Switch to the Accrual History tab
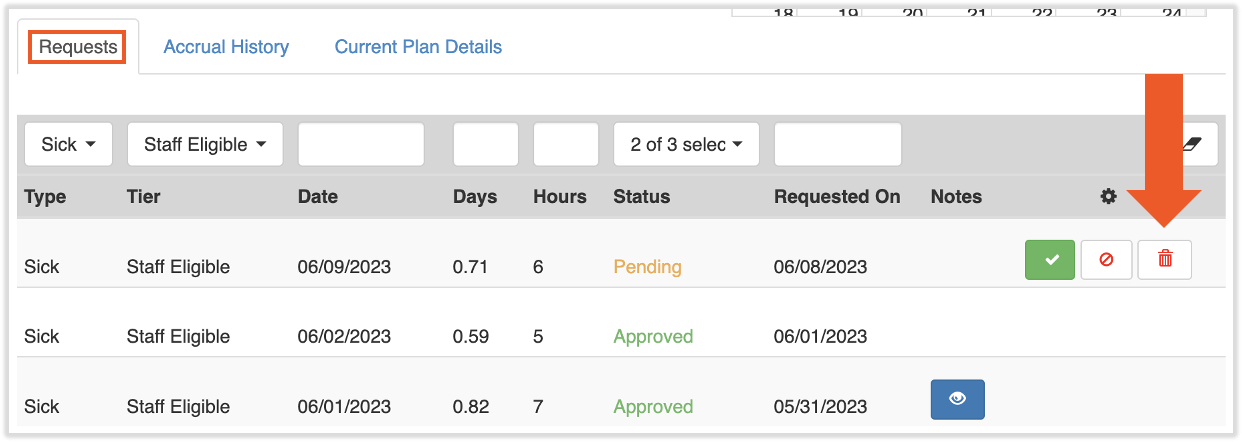 tap(226, 47)
